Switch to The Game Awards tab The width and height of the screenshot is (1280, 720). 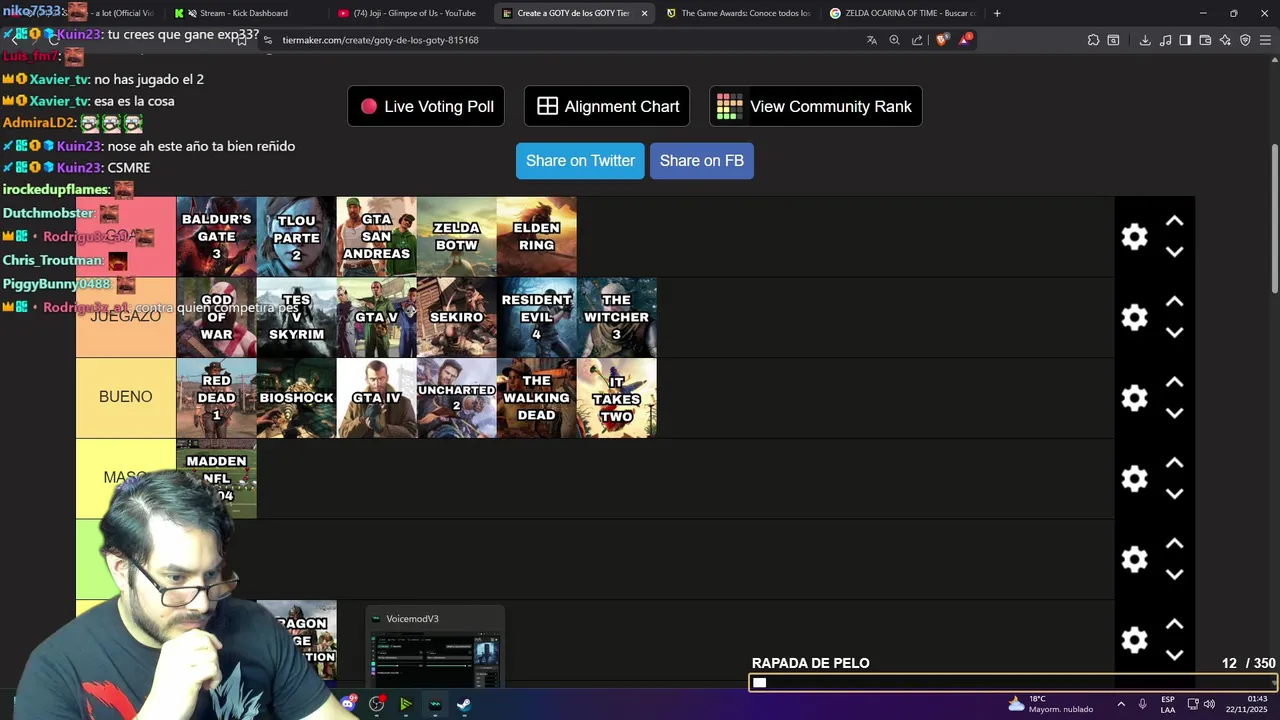pyautogui.click(x=738, y=13)
